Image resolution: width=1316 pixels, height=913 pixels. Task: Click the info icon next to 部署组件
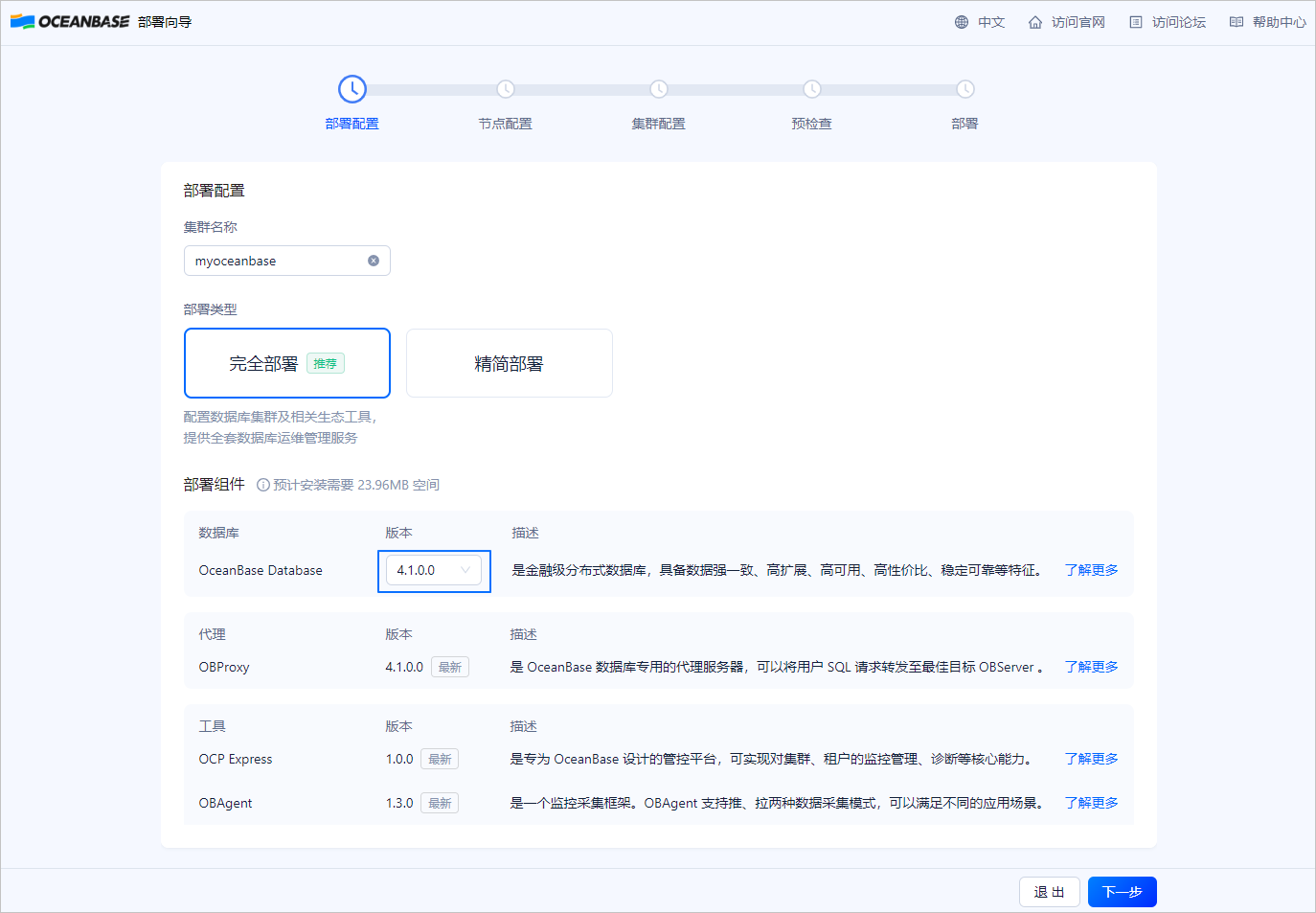click(261, 484)
